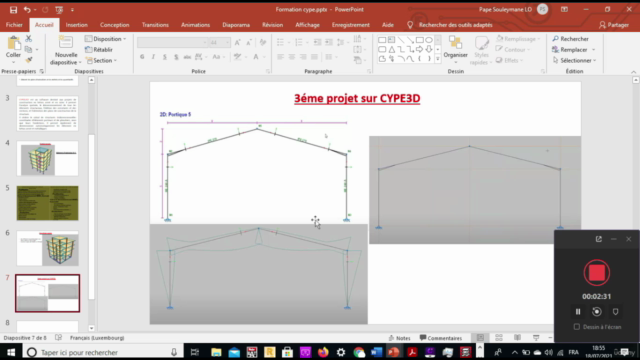The height and width of the screenshot is (360, 640).
Task: Click the Partager share button
Action: [x=614, y=25]
